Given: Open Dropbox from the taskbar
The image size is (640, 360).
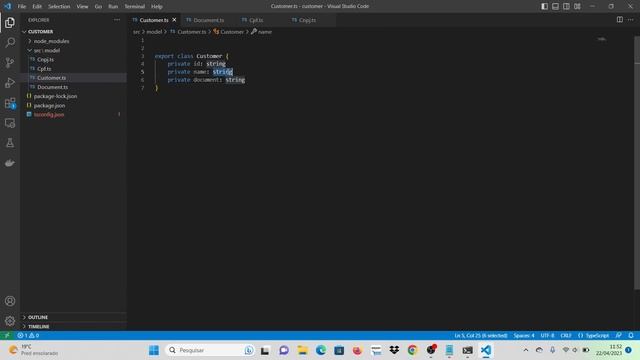Looking at the screenshot, I should (394, 350).
